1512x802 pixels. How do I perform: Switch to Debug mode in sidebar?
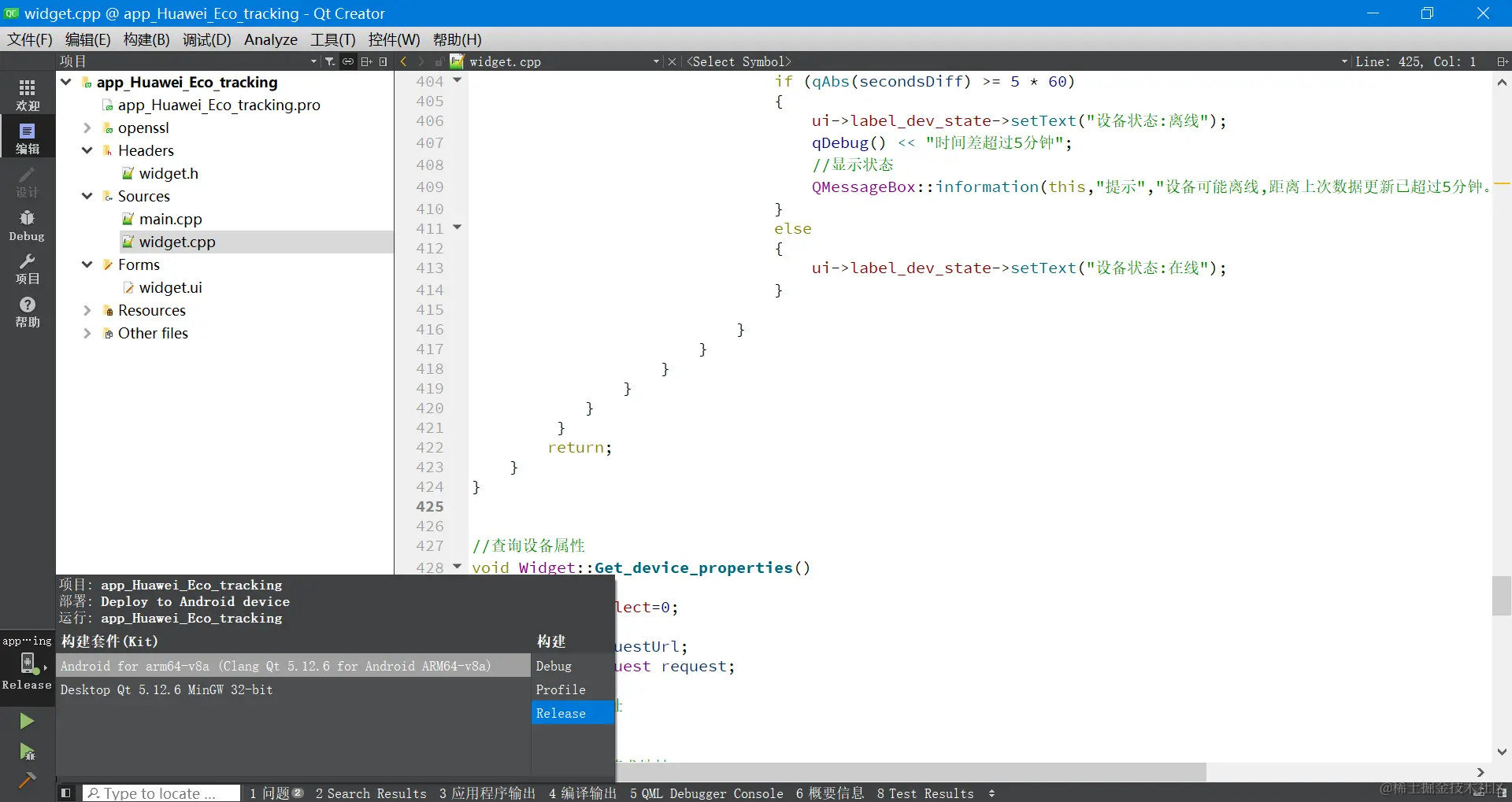[x=28, y=225]
